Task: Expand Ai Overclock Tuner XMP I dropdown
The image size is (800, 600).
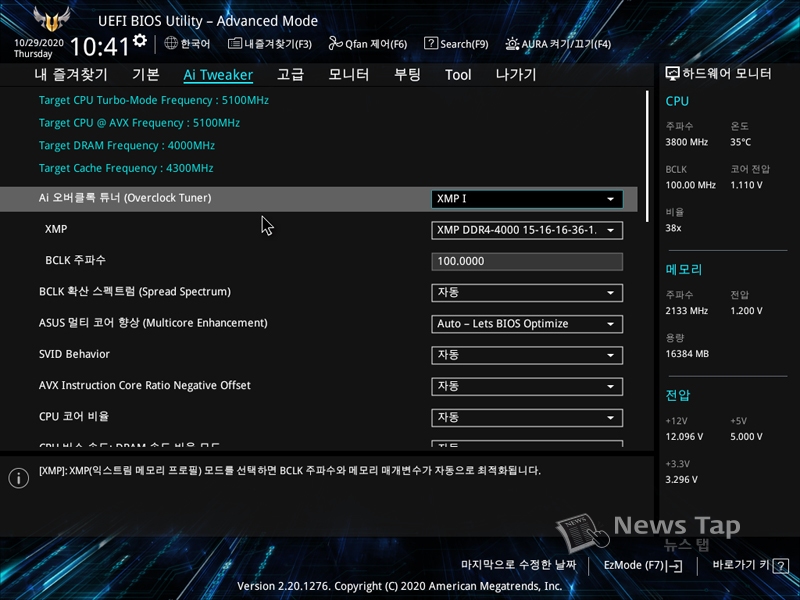Action: click(527, 199)
